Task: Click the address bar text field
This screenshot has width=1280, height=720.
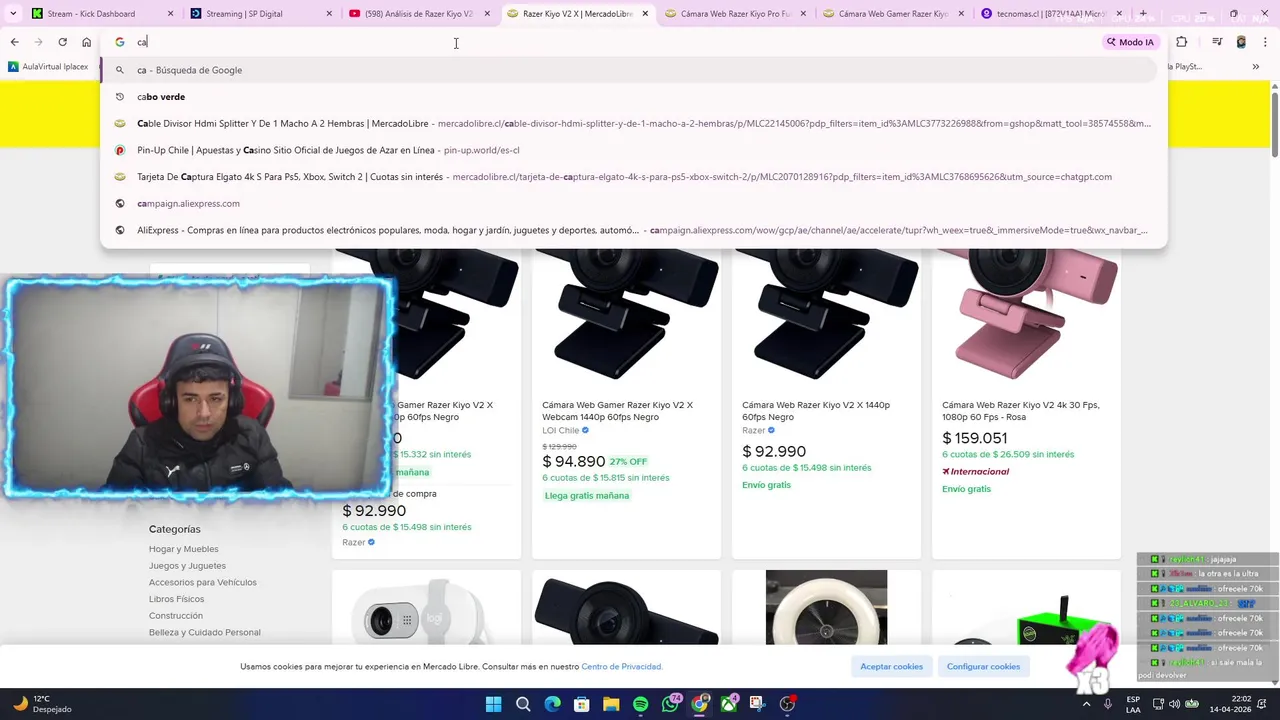Action: tap(615, 42)
